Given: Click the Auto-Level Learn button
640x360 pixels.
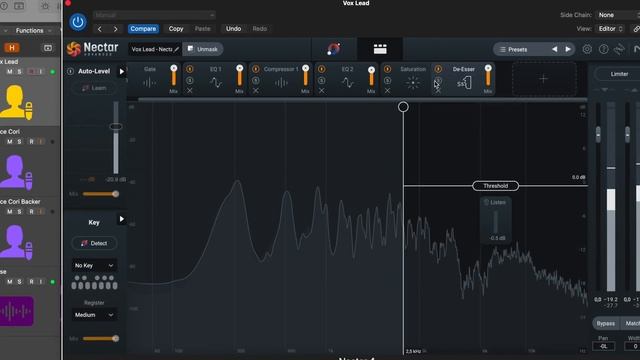Looking at the screenshot, I should (94, 88).
